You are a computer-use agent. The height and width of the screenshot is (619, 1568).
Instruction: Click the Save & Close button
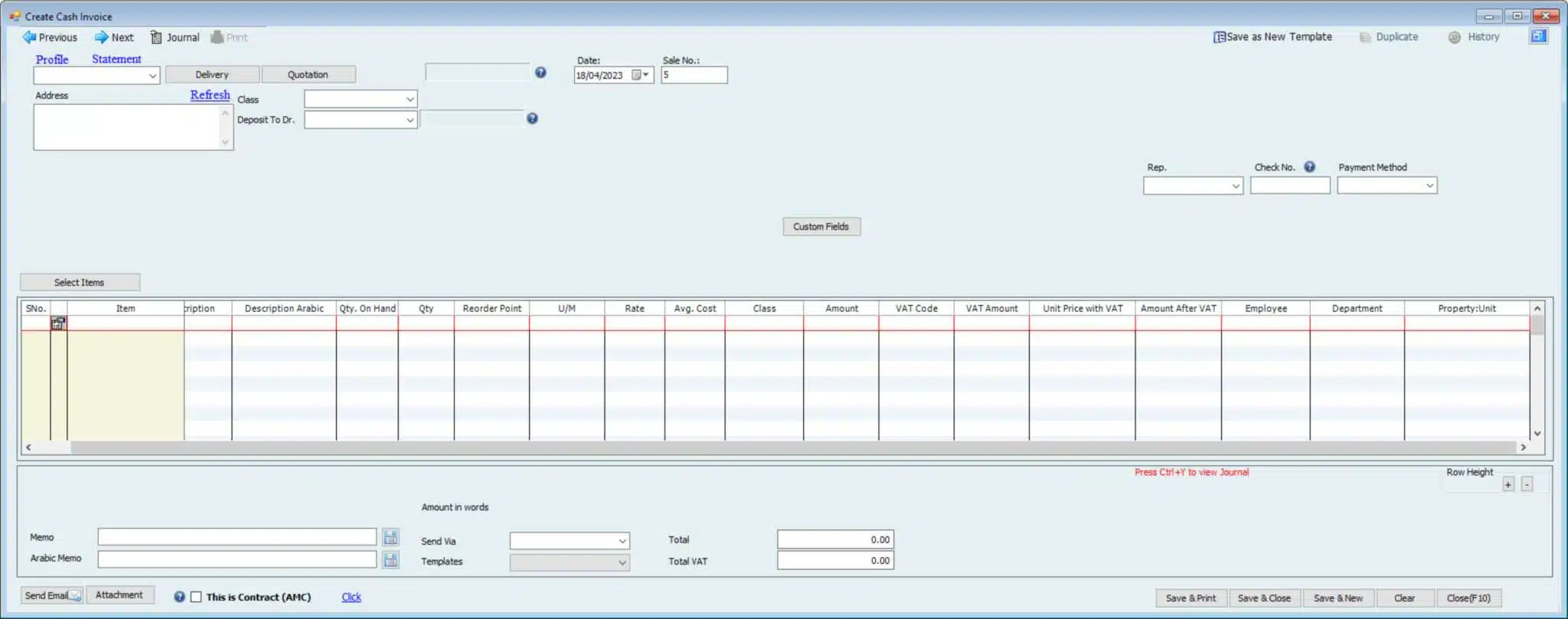point(1263,598)
